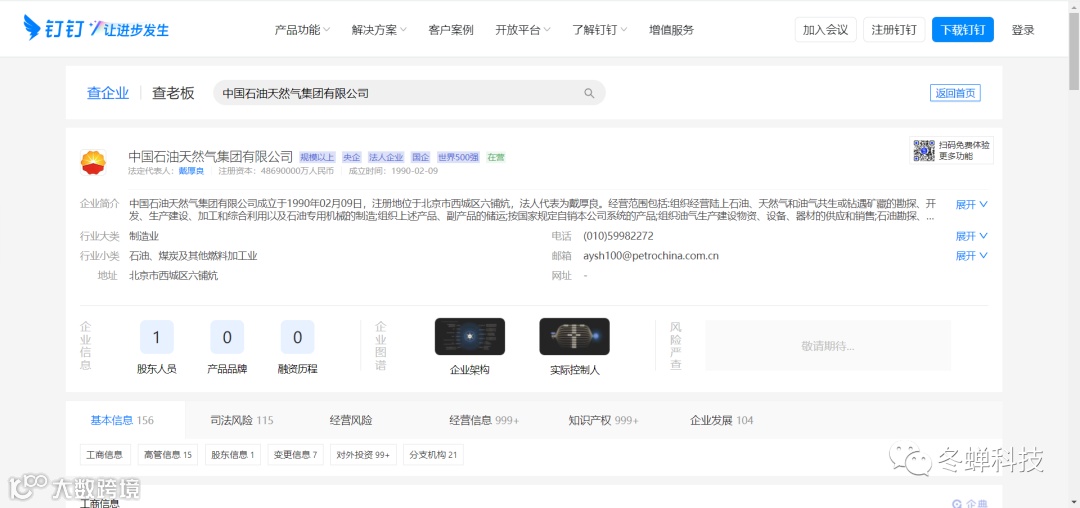This screenshot has width=1080, height=508.
Task: Click the 加入会议 button
Action: 825,30
